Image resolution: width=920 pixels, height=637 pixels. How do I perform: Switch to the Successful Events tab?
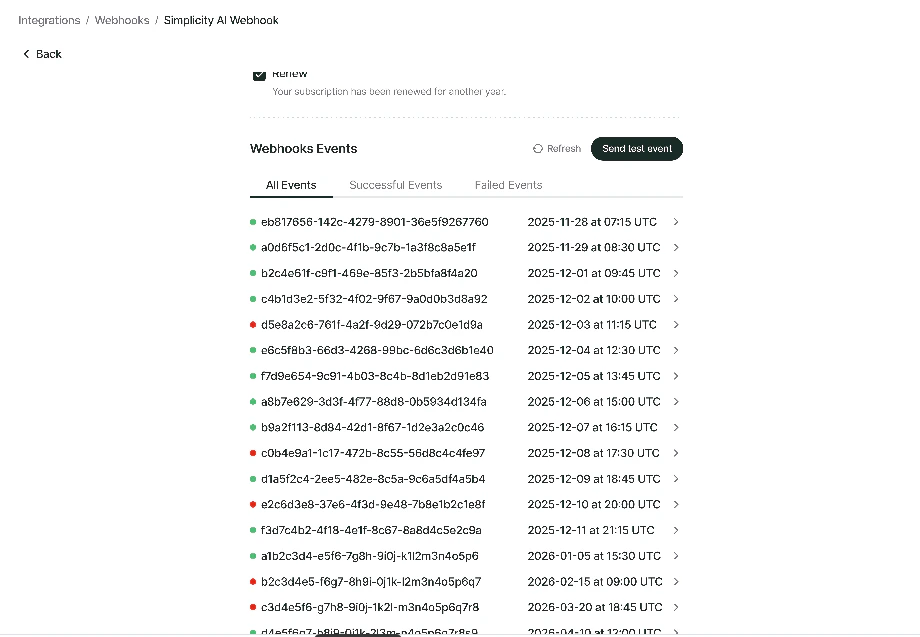396,185
